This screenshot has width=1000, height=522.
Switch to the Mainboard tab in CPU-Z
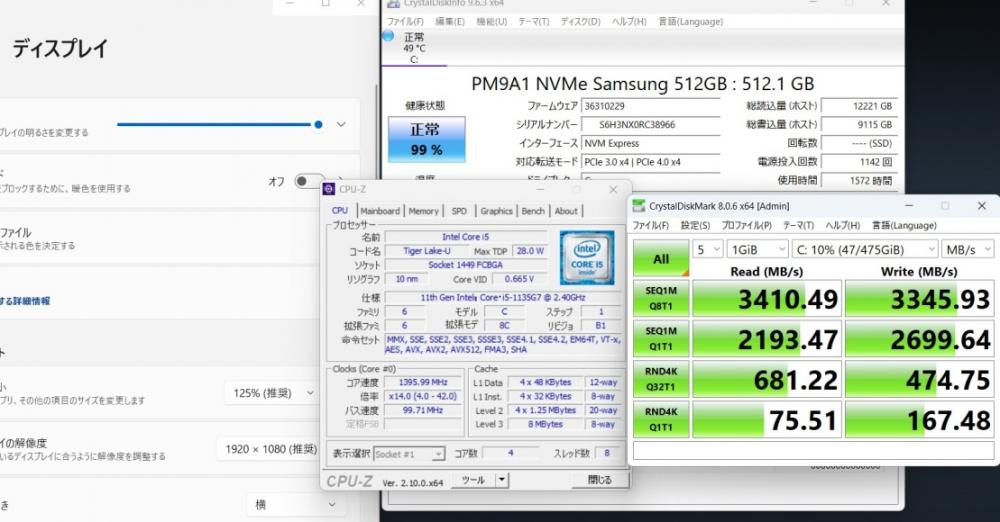point(380,211)
